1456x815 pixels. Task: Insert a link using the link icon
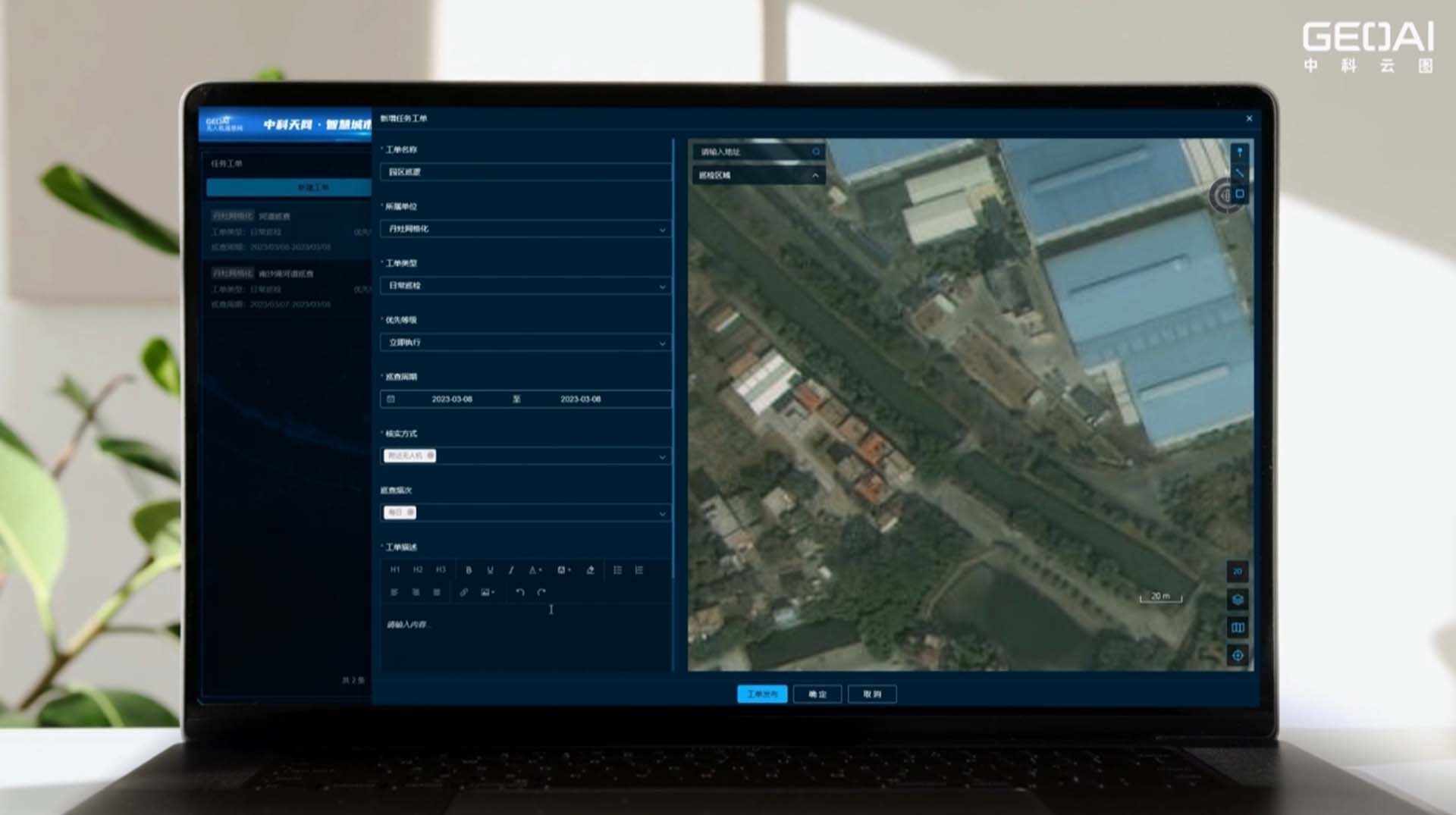[x=464, y=592]
